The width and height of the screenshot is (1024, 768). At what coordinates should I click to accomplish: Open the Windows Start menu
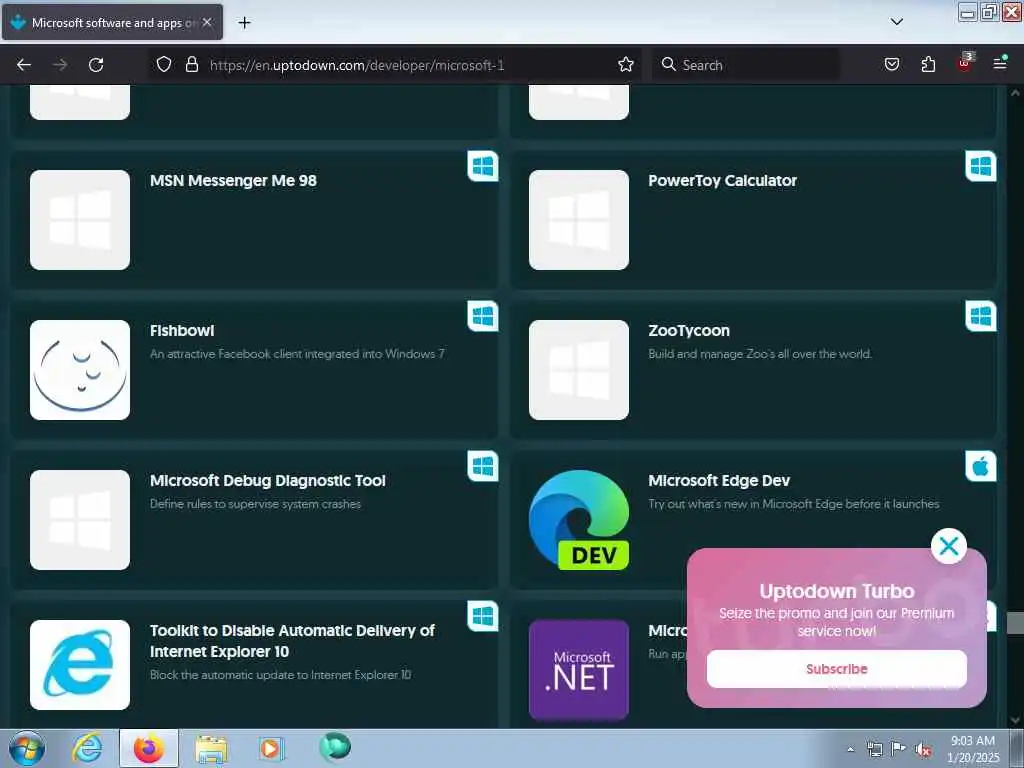pos(27,748)
